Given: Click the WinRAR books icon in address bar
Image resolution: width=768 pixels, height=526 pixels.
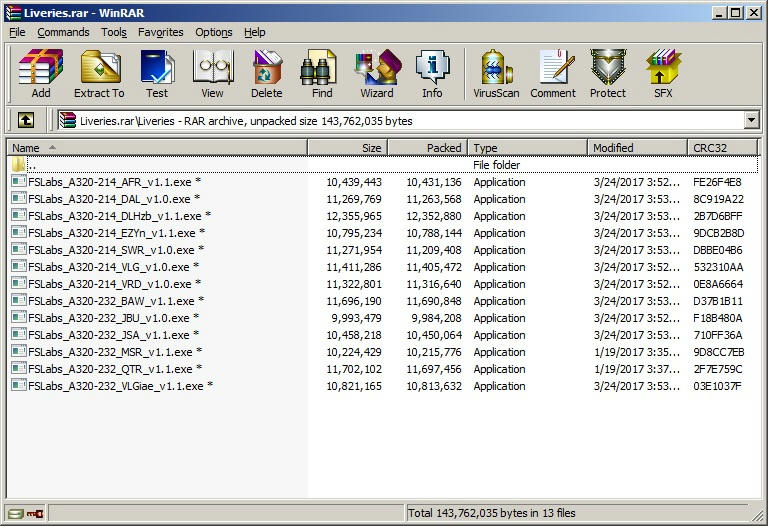Looking at the screenshot, I should click(x=68, y=120).
